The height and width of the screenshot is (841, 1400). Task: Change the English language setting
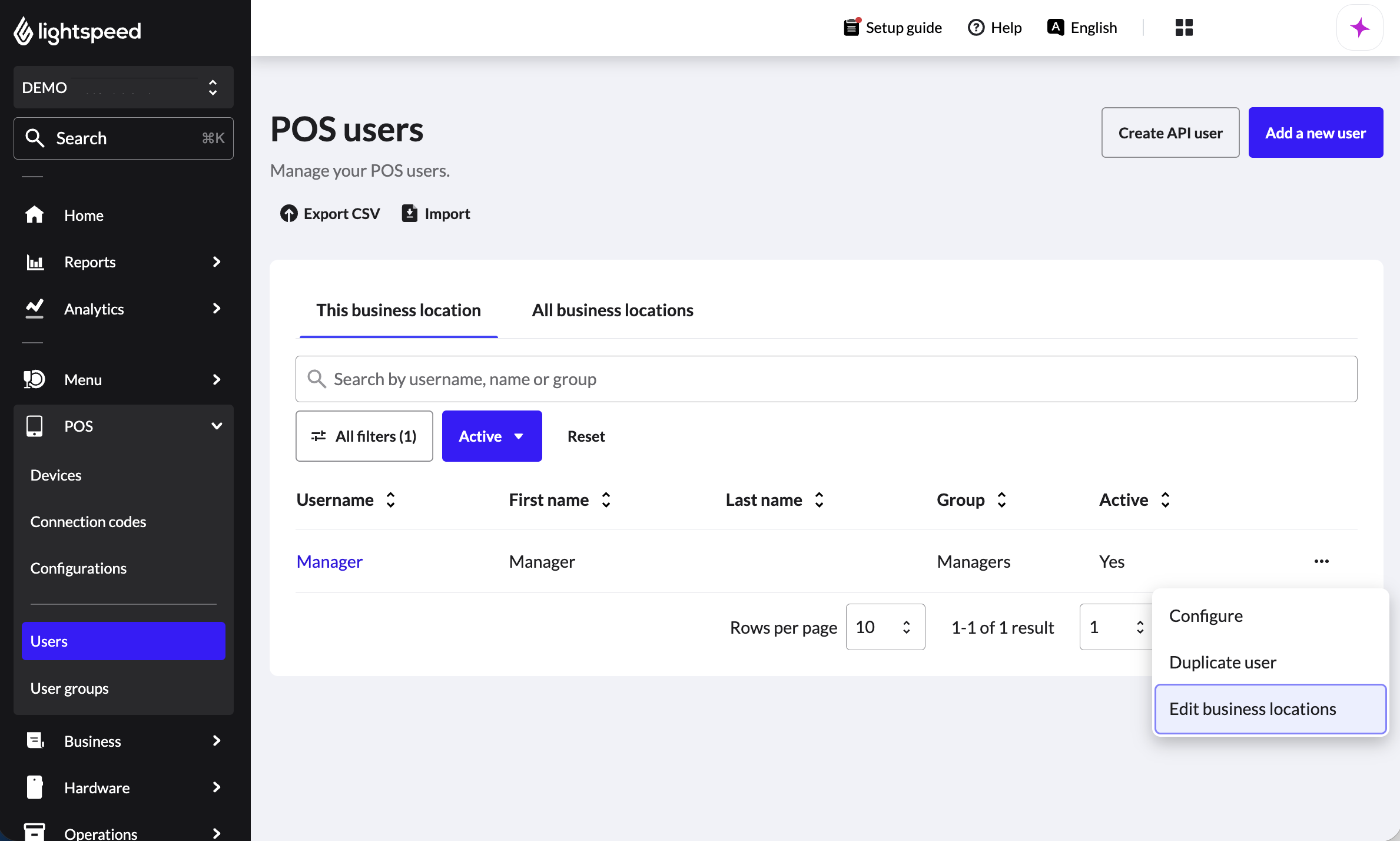(x=1082, y=28)
